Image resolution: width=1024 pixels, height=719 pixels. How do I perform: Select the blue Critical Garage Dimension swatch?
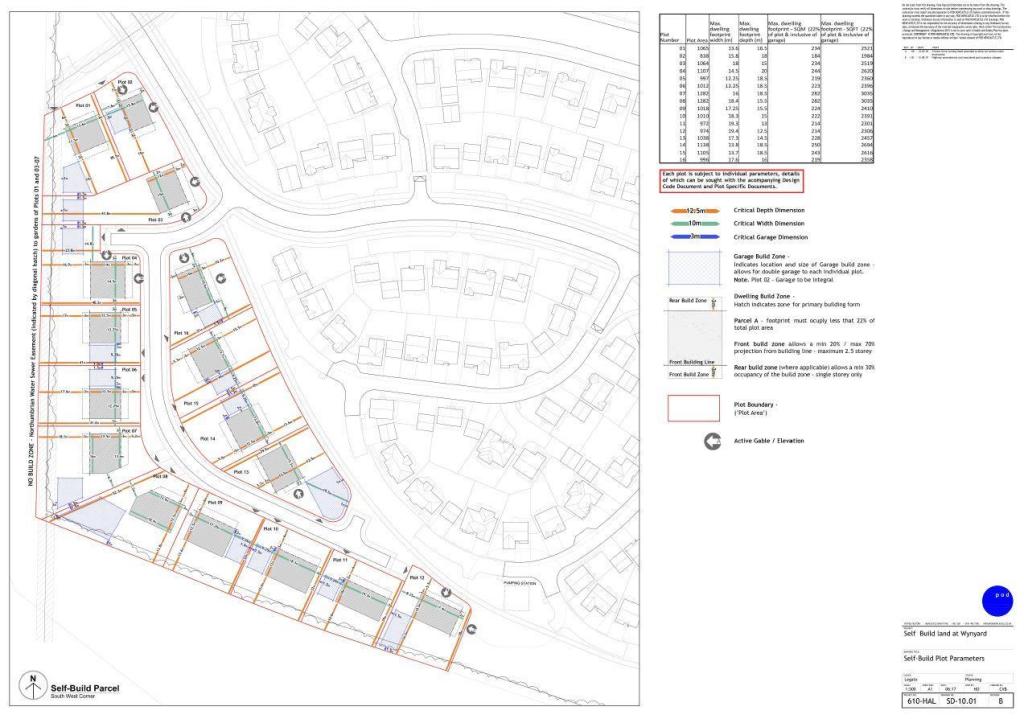tap(693, 236)
